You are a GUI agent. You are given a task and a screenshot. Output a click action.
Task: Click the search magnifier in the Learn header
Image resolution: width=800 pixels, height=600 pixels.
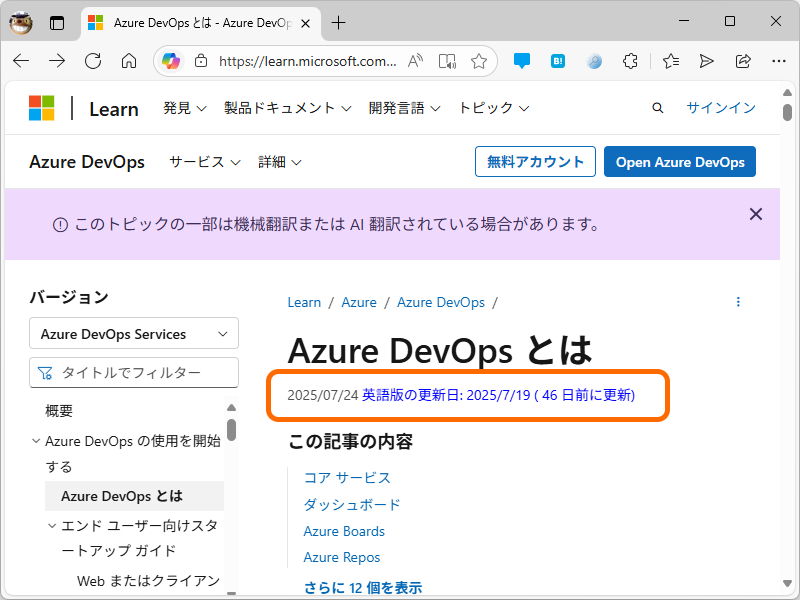pos(657,108)
